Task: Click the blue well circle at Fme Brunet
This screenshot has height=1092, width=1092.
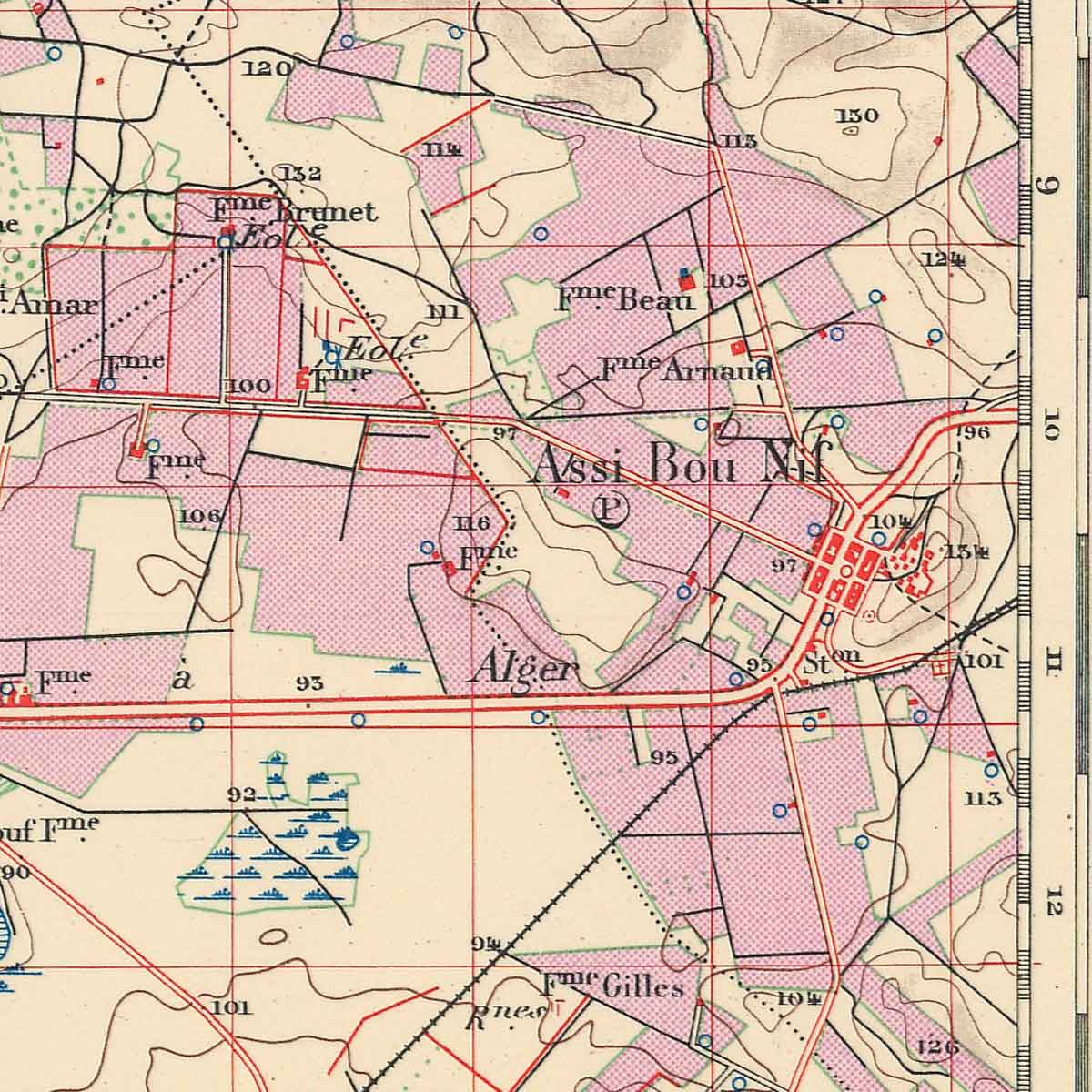Action: (x=225, y=242)
